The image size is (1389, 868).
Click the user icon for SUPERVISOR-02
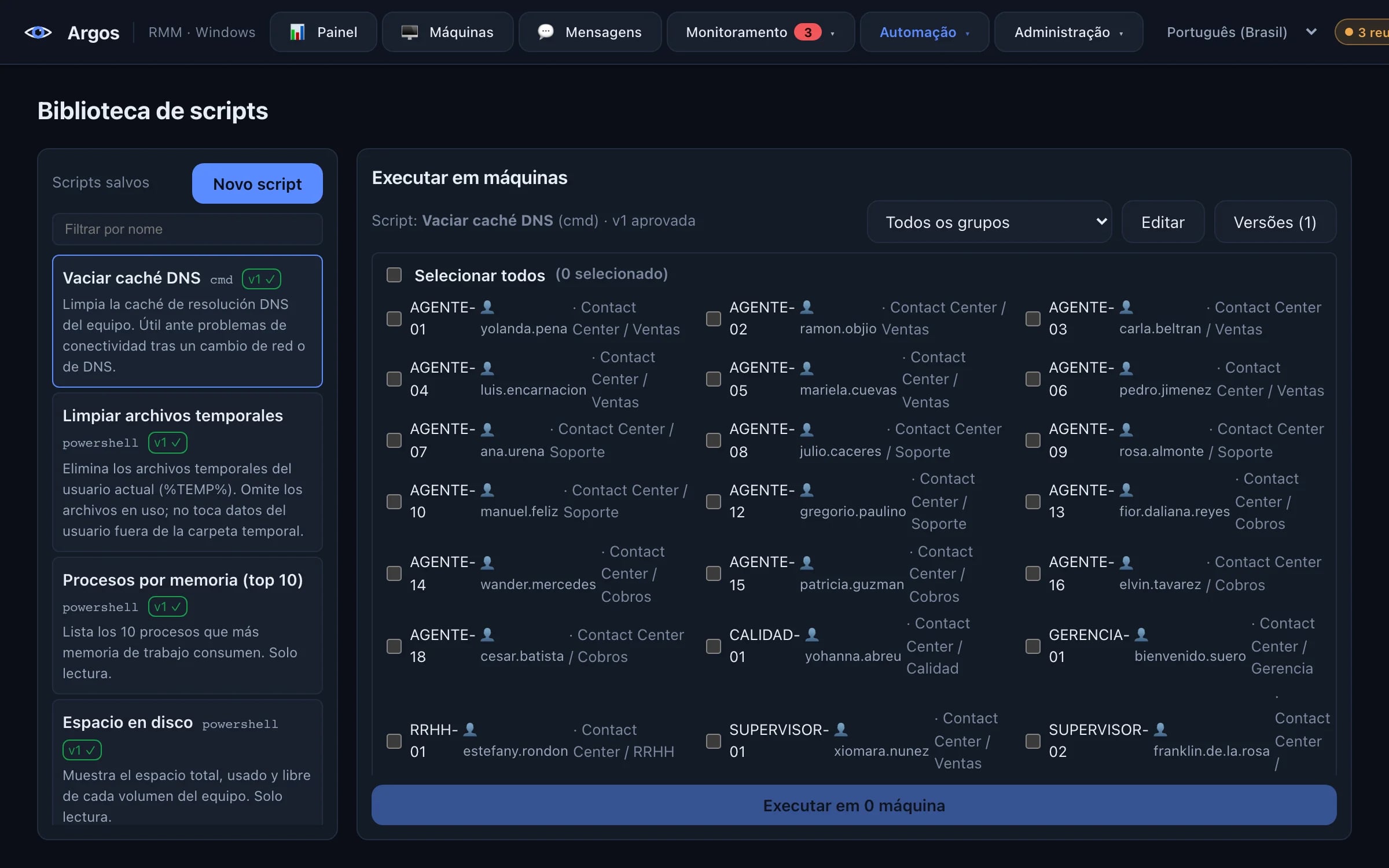coord(1160,729)
